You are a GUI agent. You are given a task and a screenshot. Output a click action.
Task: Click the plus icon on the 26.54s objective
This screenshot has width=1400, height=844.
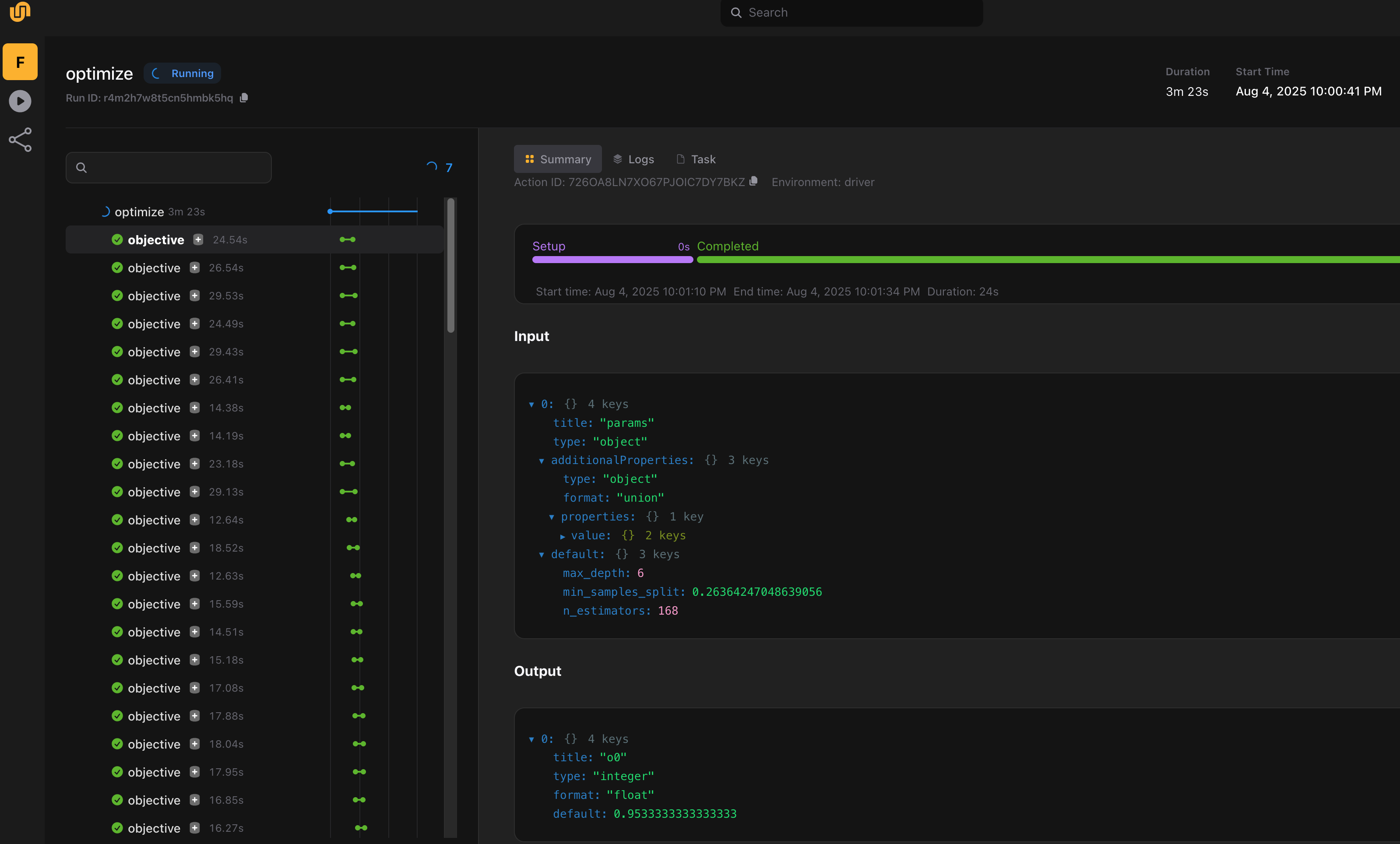point(194,267)
